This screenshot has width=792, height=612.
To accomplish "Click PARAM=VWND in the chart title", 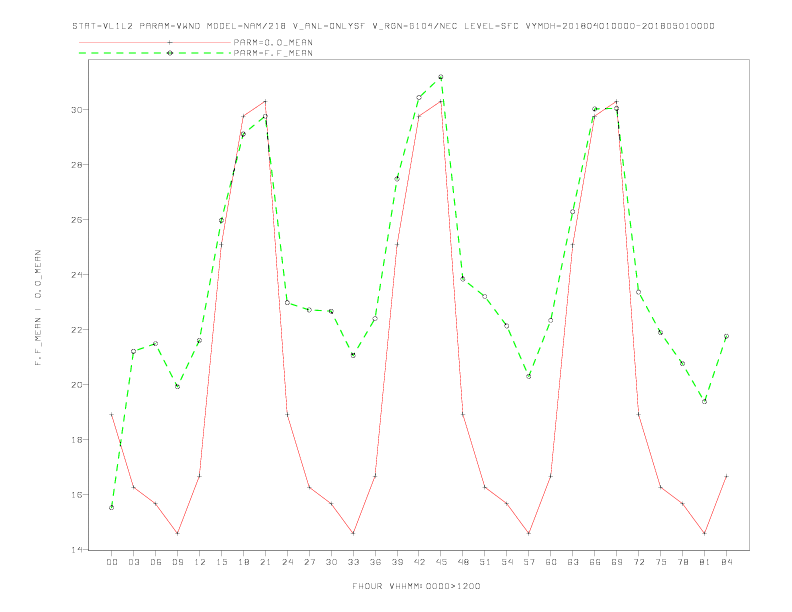I will click(x=170, y=26).
